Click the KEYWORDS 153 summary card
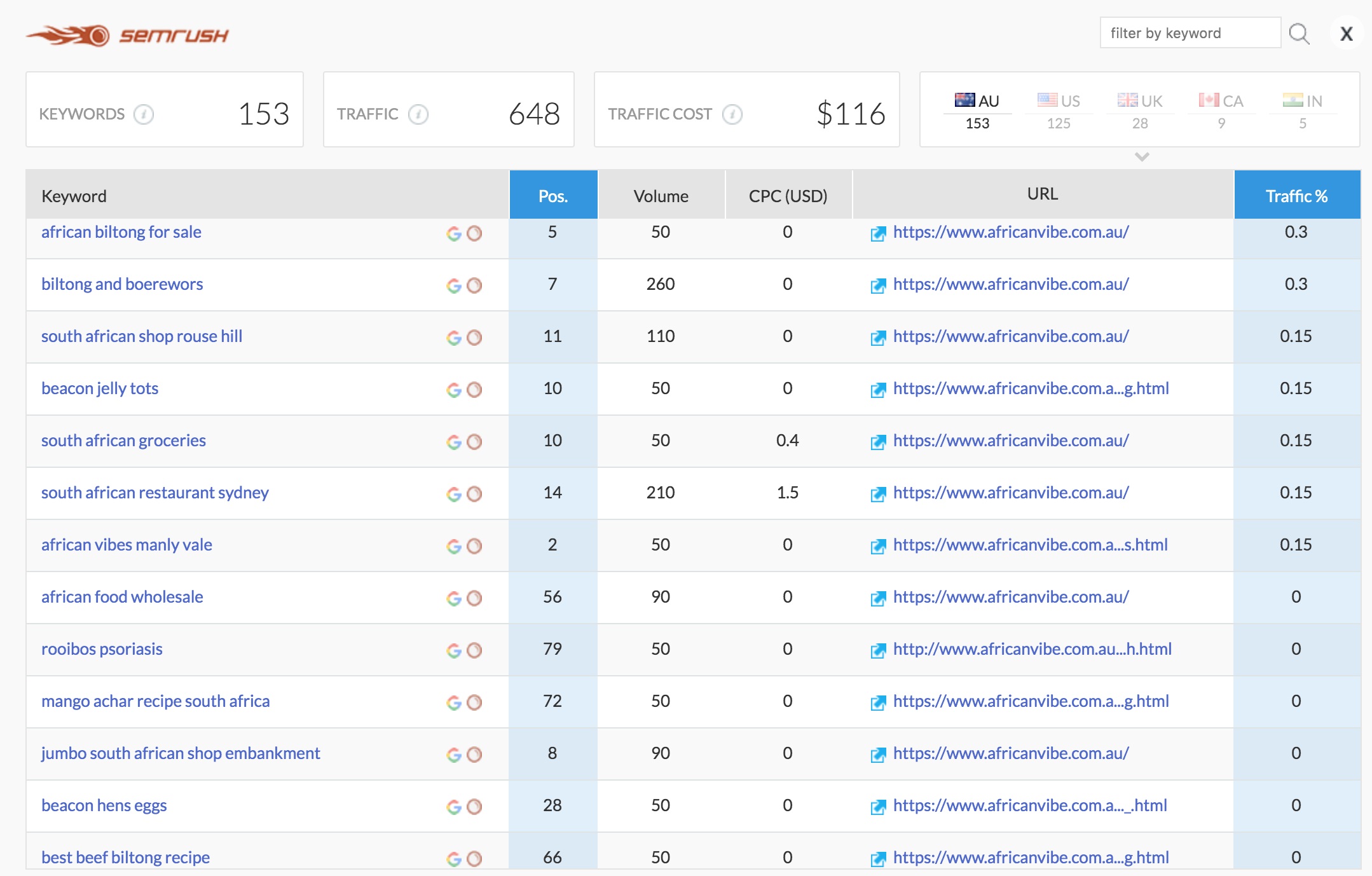The height and width of the screenshot is (876, 1372). click(165, 109)
